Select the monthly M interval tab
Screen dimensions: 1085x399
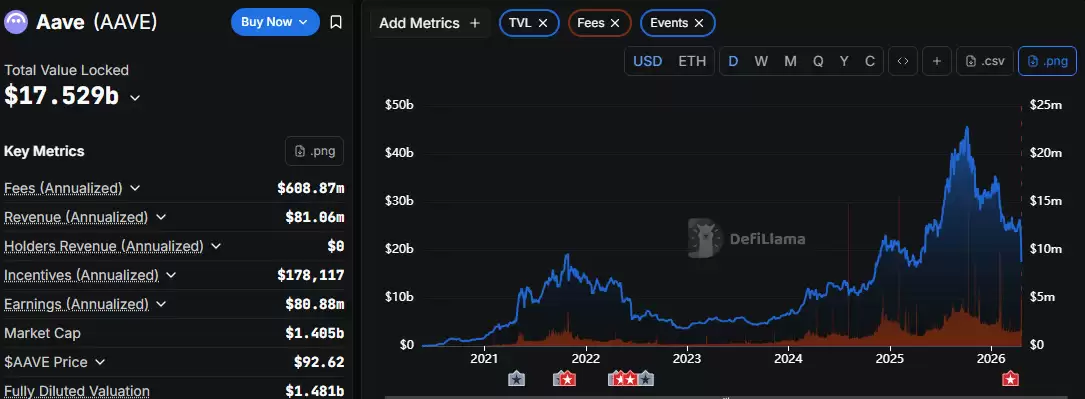pyautogui.click(x=790, y=61)
